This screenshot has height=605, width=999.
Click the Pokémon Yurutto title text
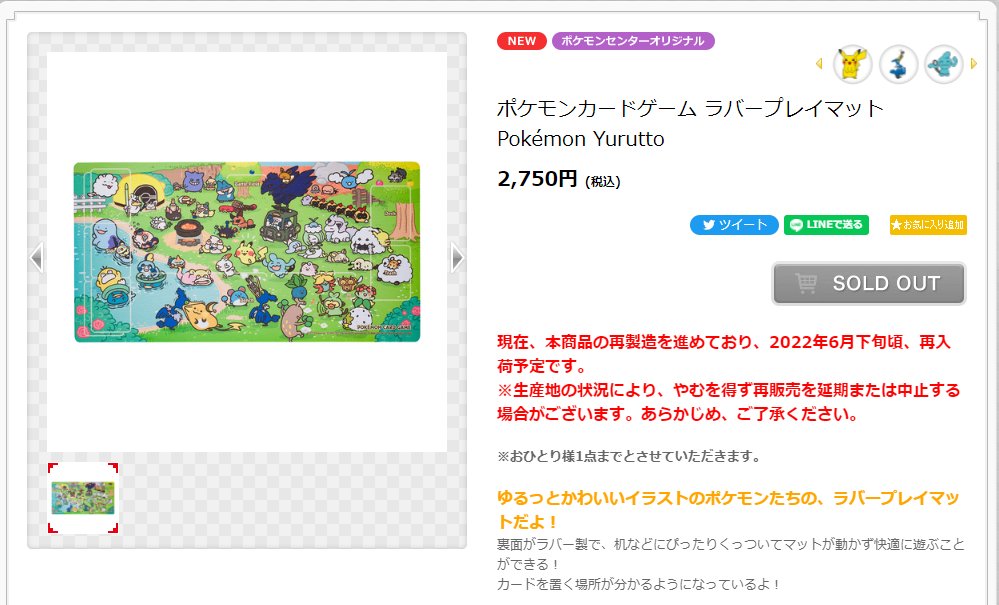coord(581,138)
